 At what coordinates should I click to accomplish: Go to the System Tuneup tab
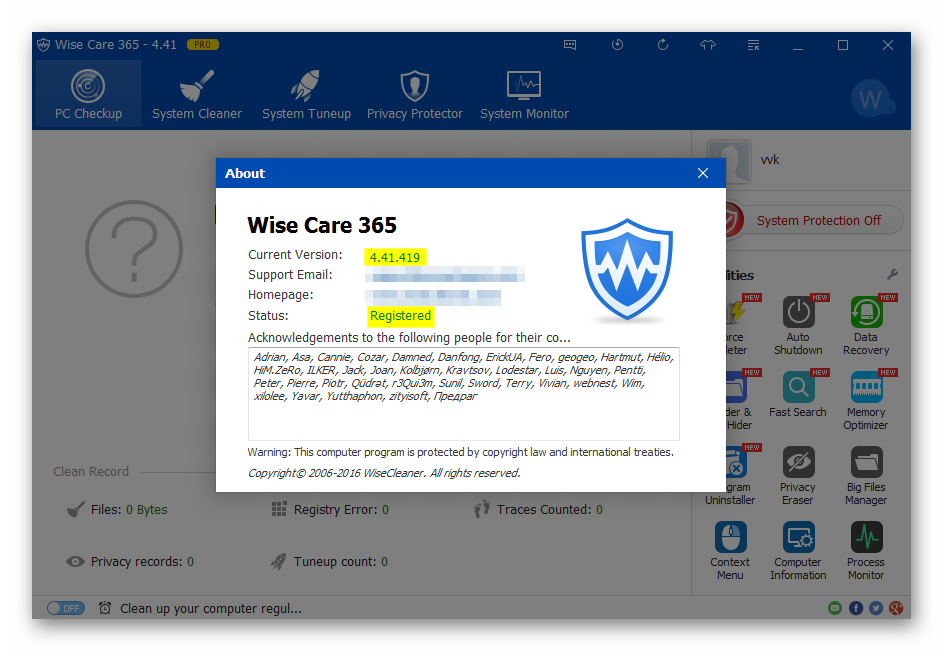[306, 94]
